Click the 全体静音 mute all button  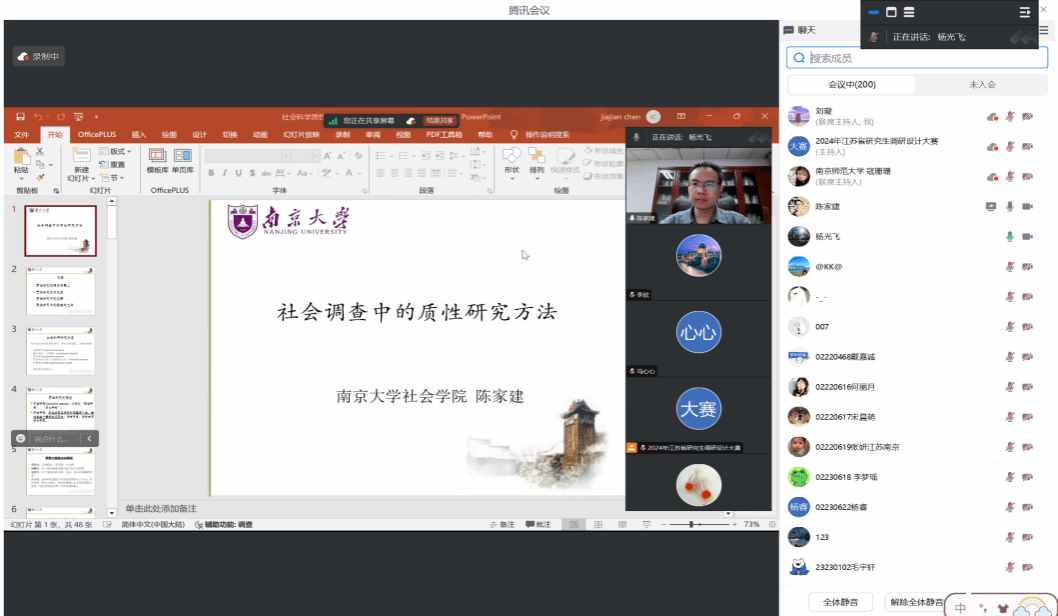[x=840, y=602]
